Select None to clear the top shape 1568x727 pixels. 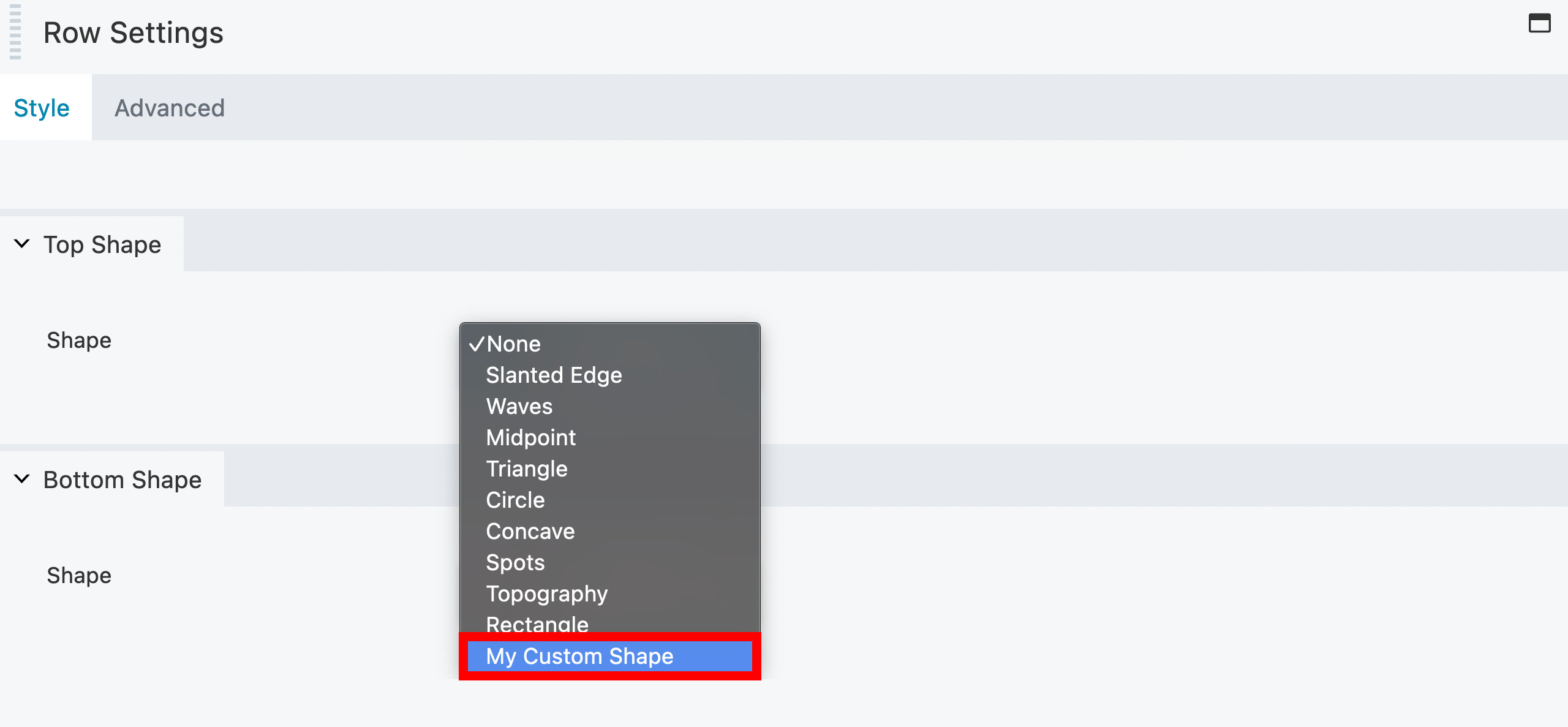pos(513,343)
